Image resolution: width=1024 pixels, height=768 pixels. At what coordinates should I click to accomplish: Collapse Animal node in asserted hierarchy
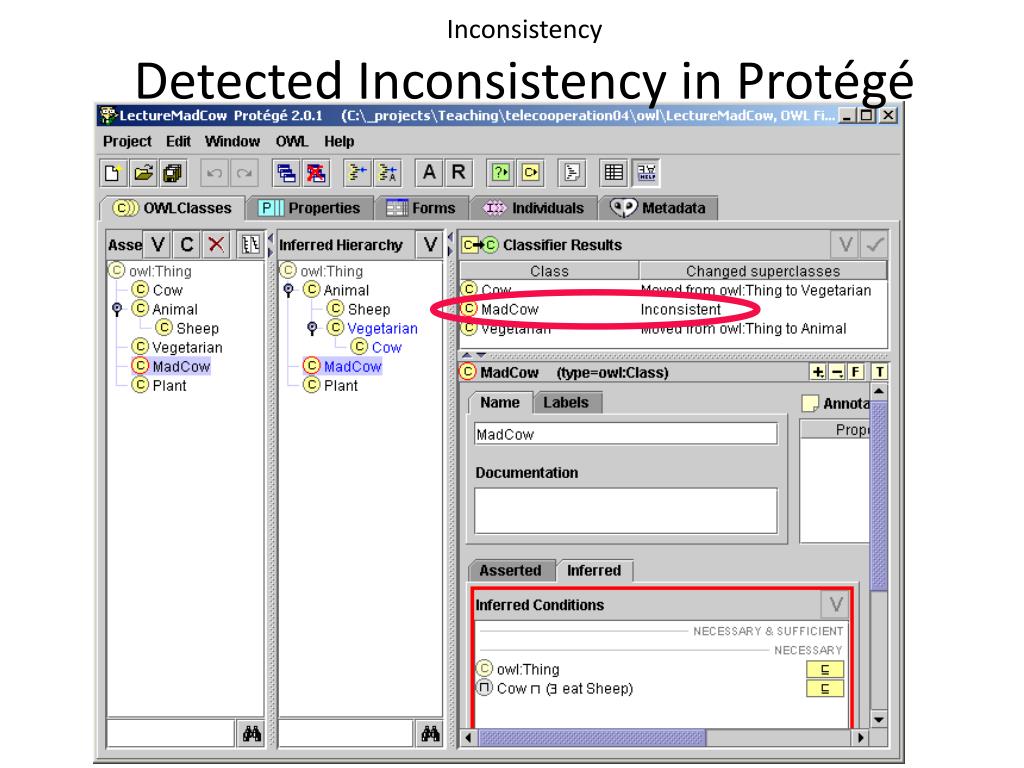coord(117,309)
